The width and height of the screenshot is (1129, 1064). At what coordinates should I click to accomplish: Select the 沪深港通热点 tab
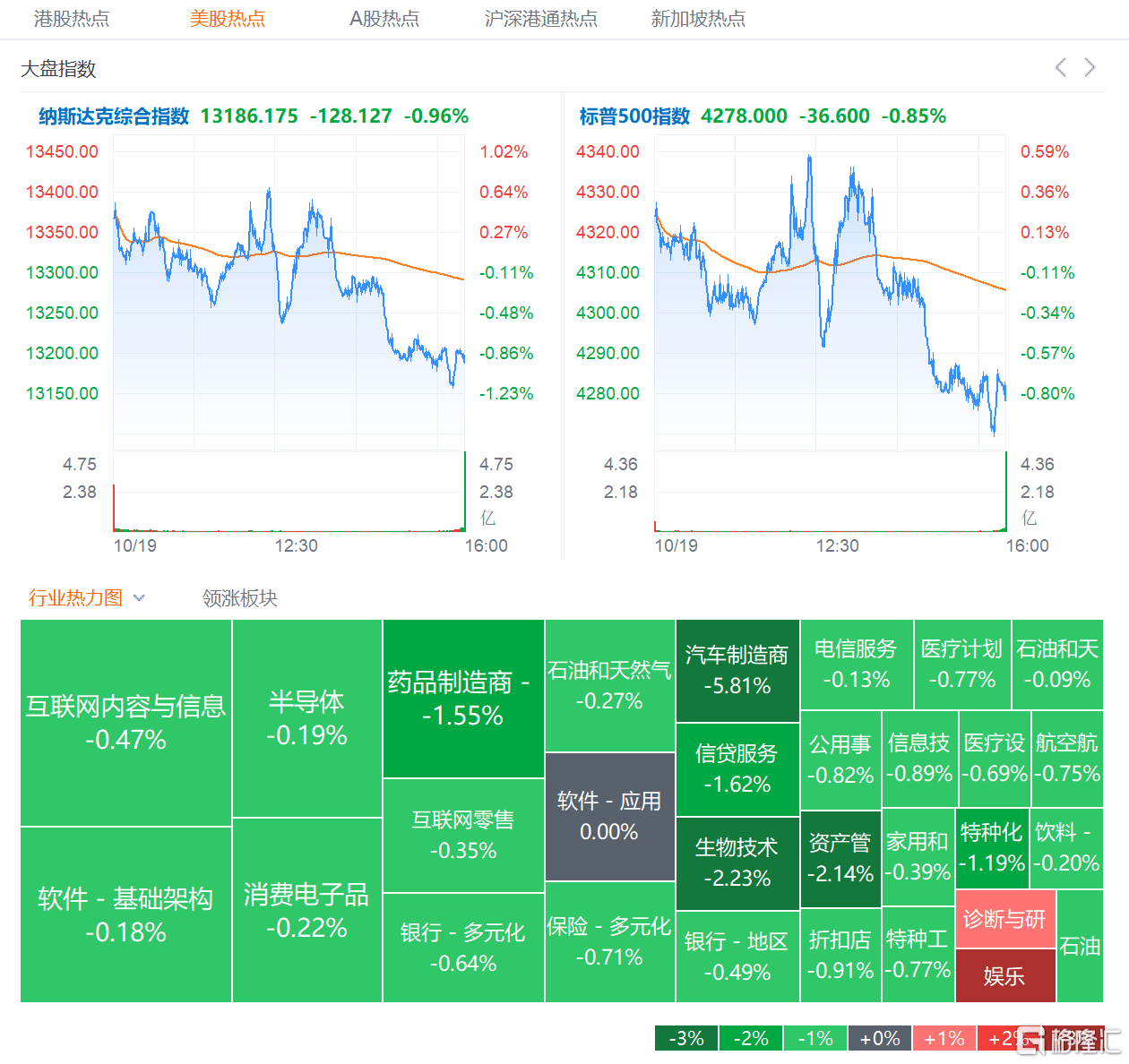tap(540, 19)
